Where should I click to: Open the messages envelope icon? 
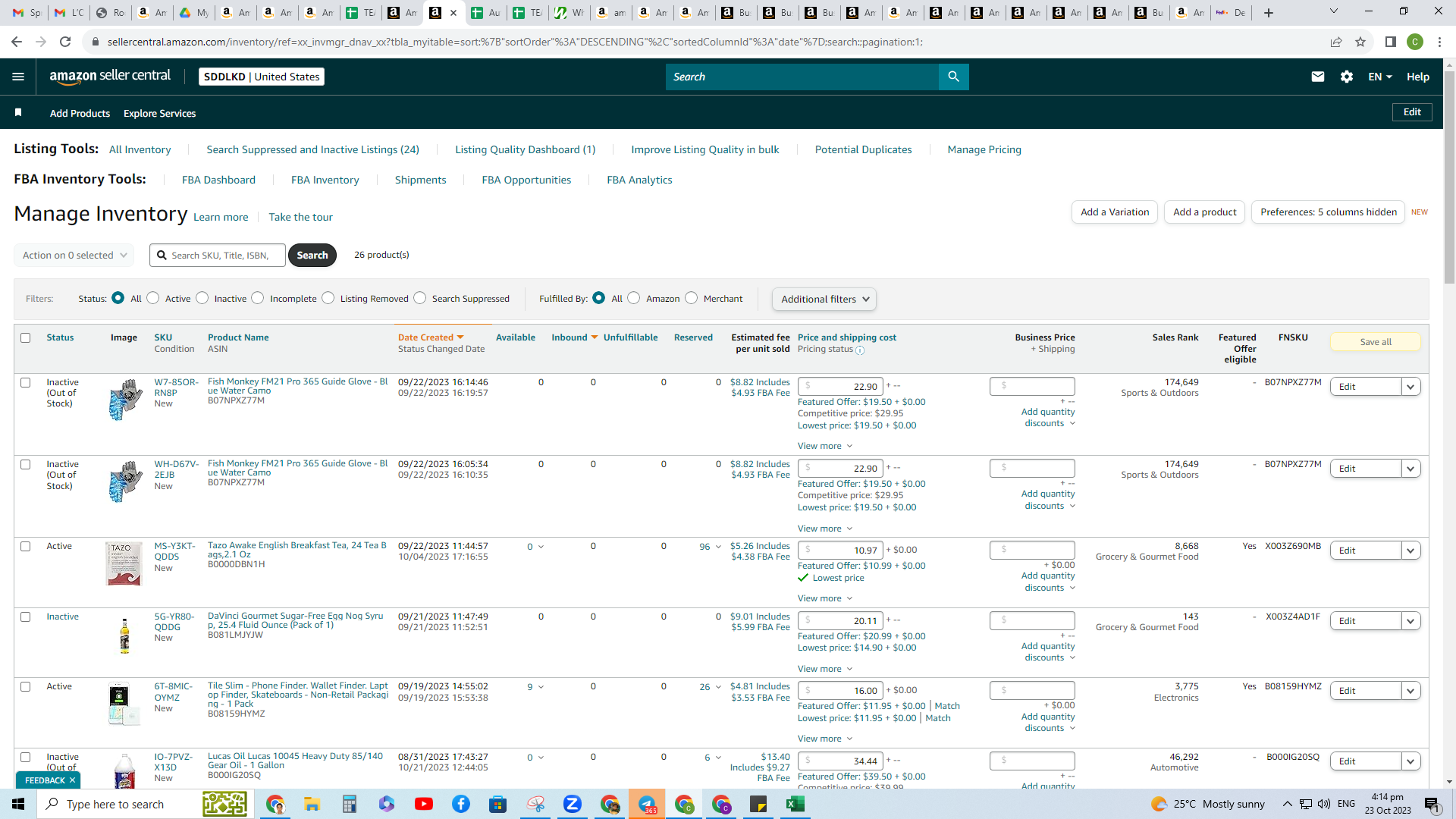pyautogui.click(x=1318, y=77)
